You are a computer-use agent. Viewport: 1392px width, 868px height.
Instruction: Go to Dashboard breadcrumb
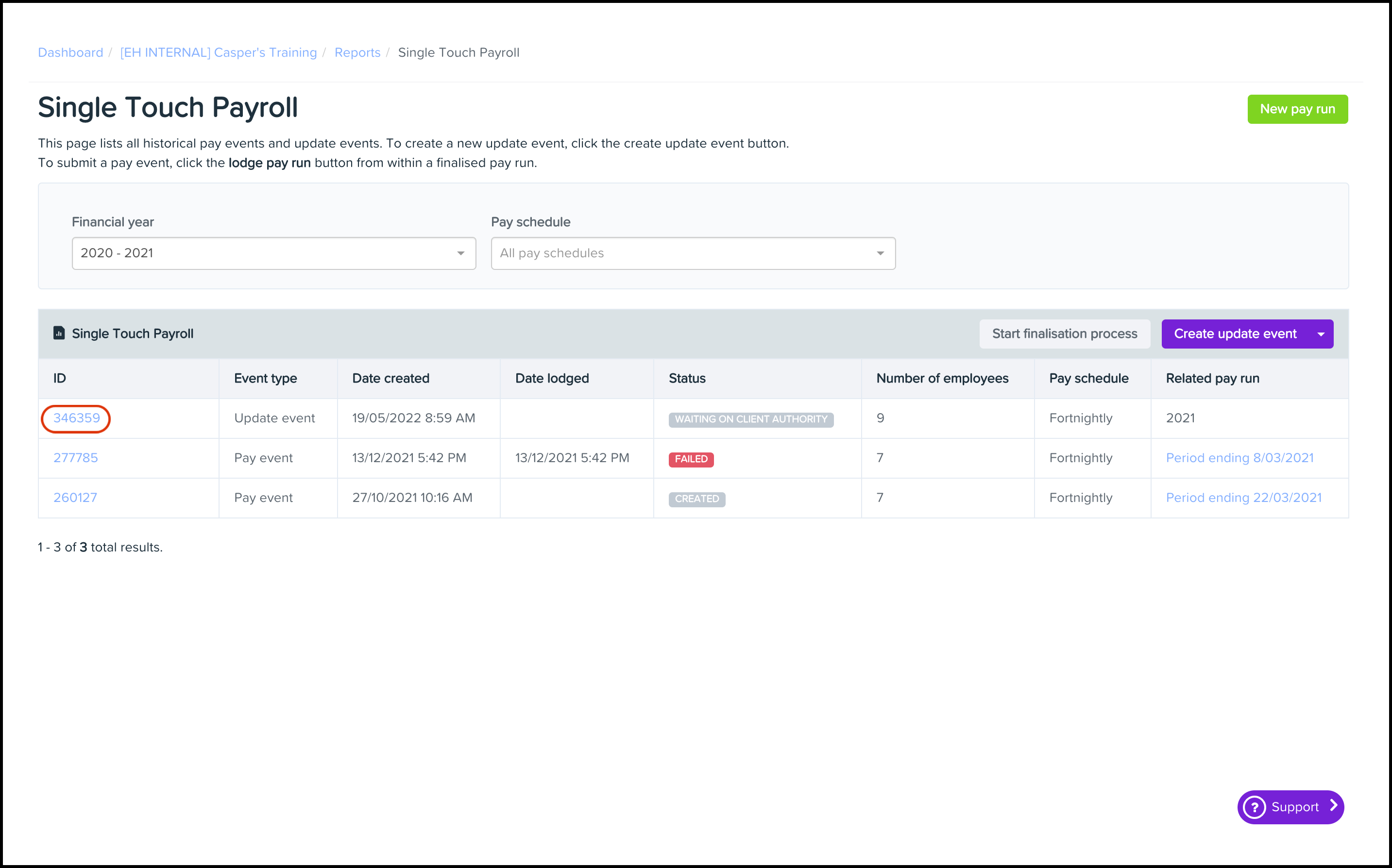click(70, 52)
